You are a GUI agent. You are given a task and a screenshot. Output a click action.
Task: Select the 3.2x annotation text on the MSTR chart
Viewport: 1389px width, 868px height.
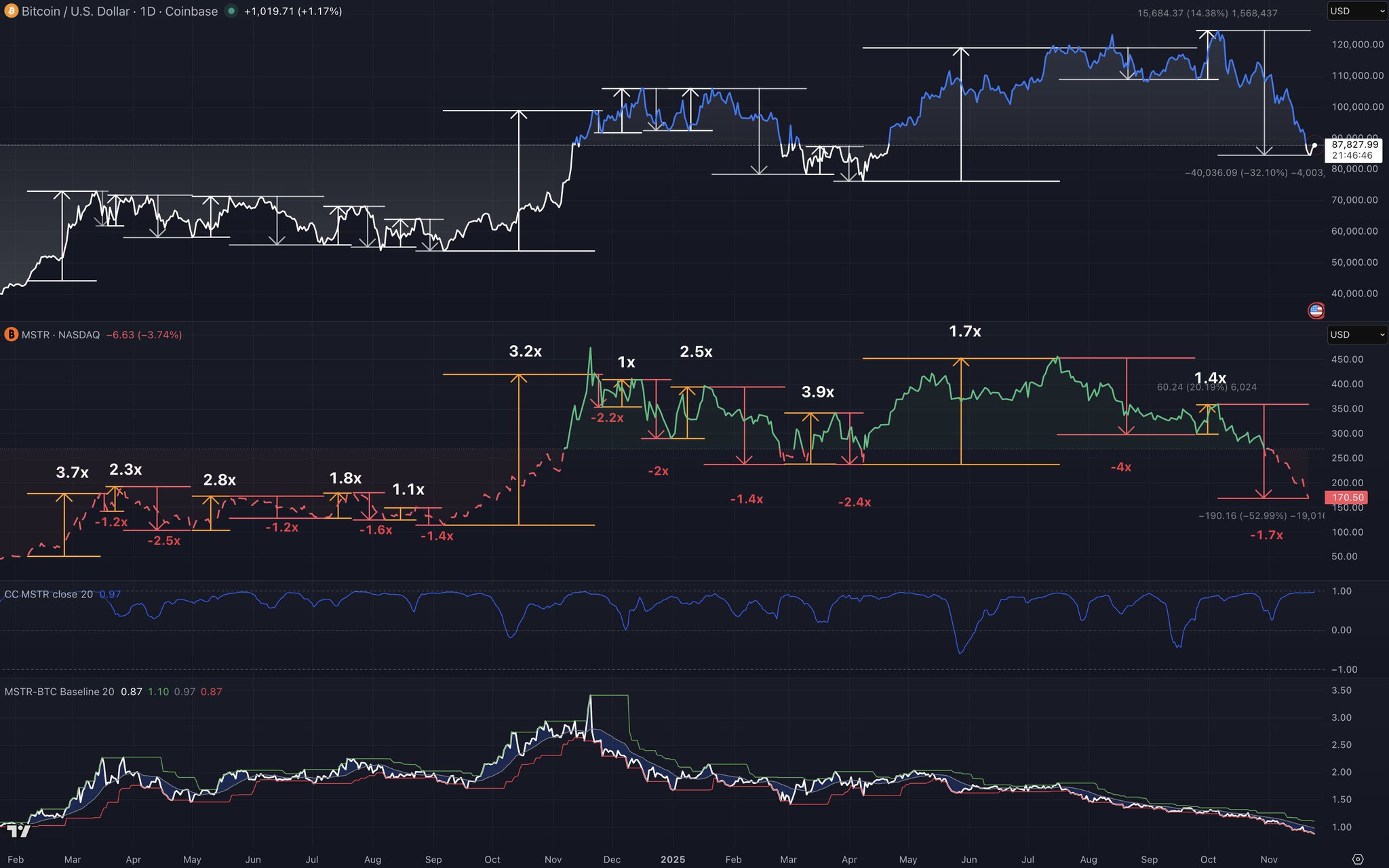[x=526, y=351]
